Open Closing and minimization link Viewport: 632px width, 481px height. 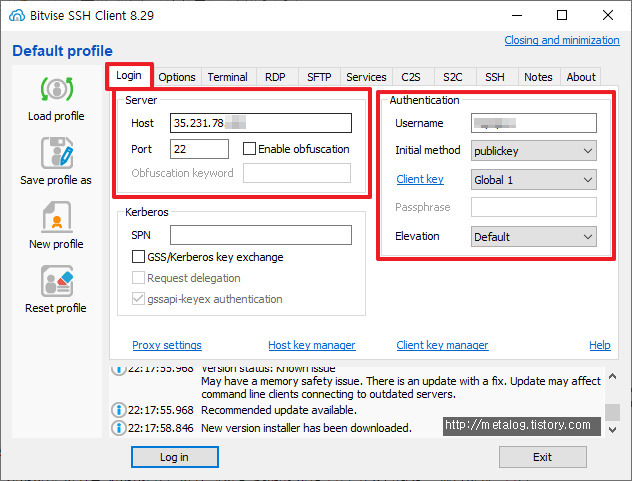(562, 40)
